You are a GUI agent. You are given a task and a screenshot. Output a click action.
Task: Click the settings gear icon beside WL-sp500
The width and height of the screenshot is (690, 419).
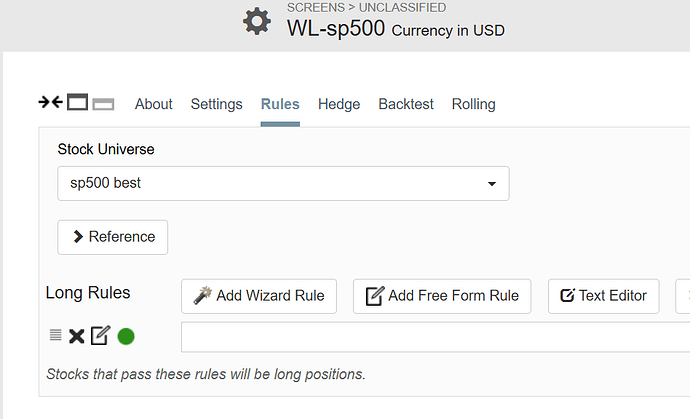[257, 21]
